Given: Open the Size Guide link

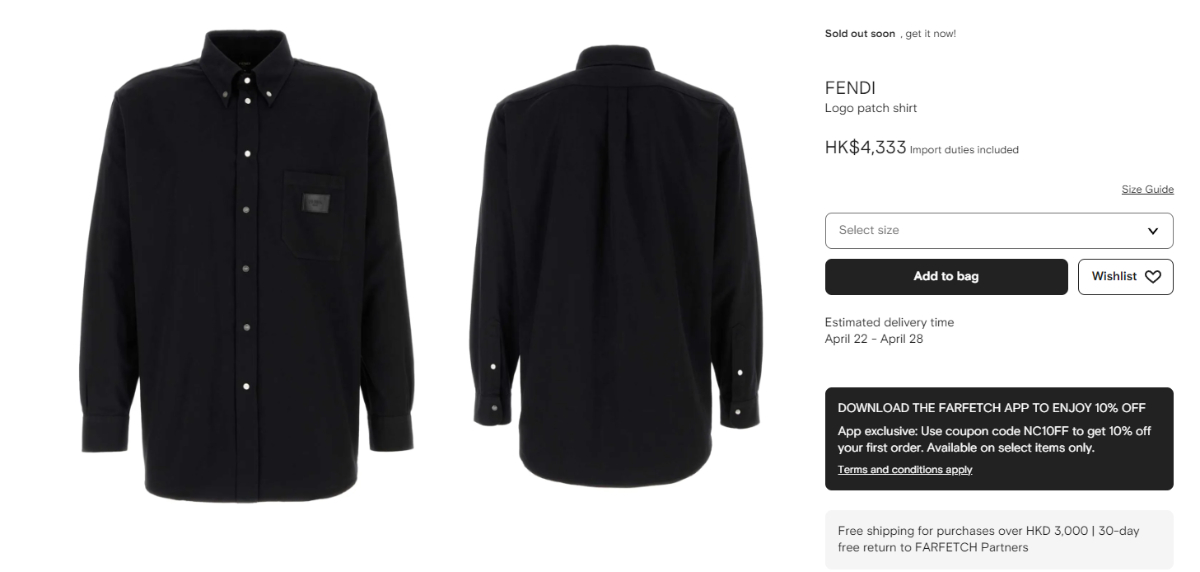Looking at the screenshot, I should click(1147, 190).
